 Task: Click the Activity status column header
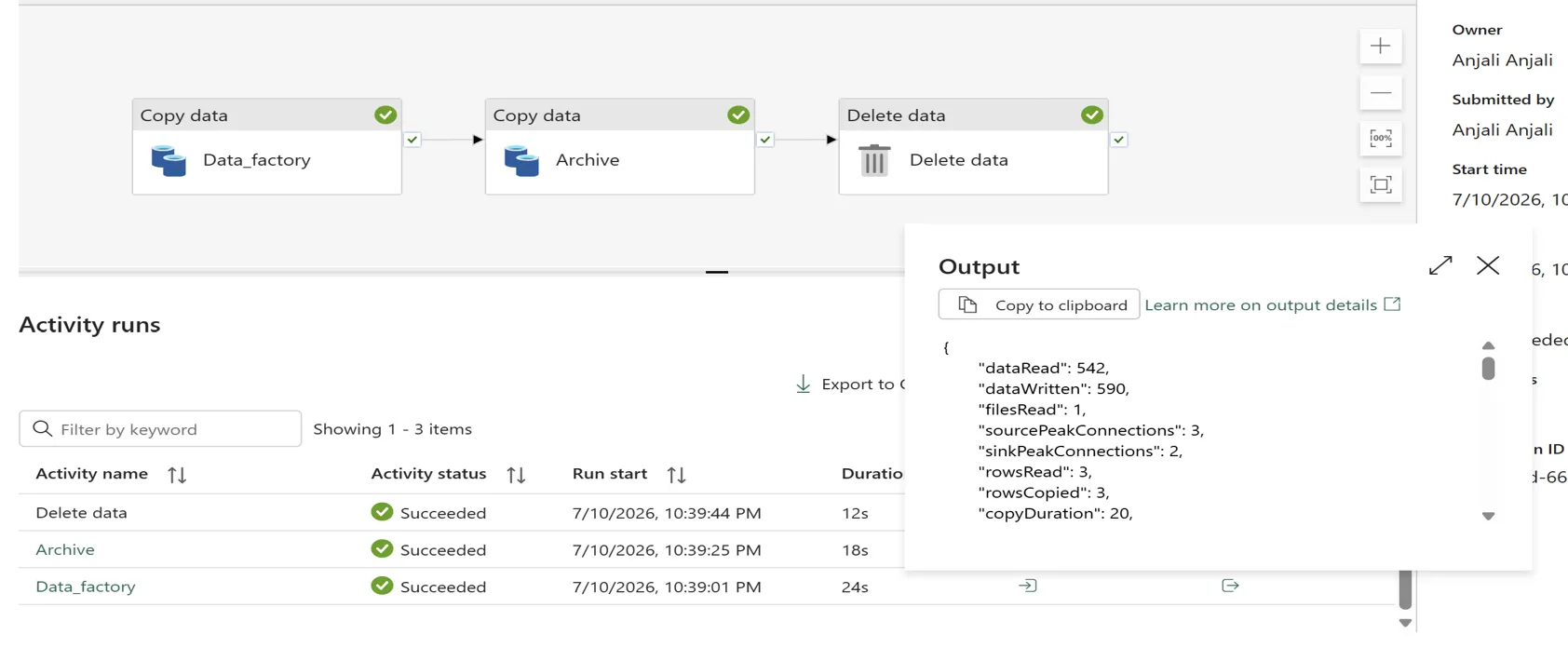tap(428, 474)
